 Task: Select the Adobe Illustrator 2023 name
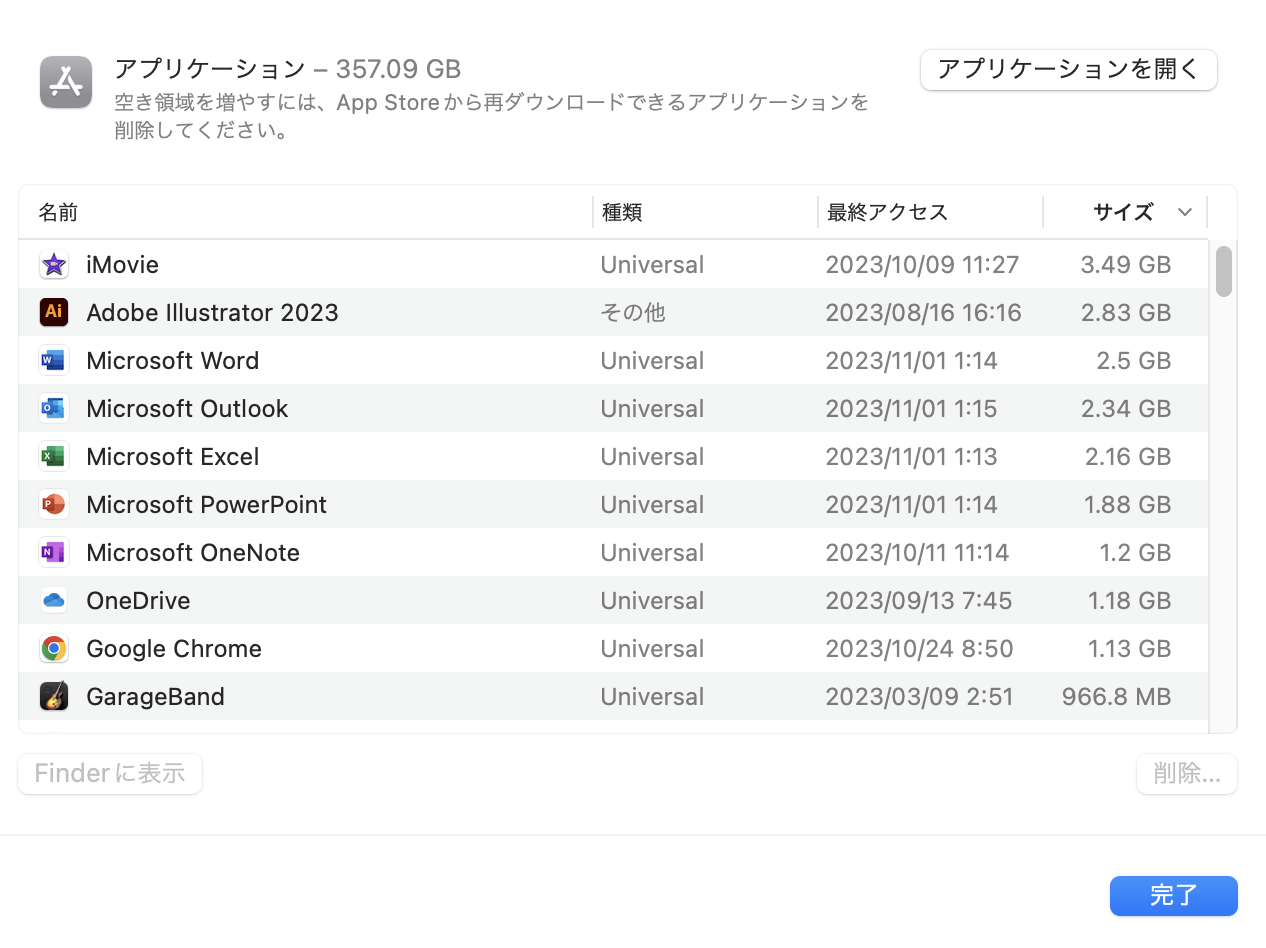212,313
